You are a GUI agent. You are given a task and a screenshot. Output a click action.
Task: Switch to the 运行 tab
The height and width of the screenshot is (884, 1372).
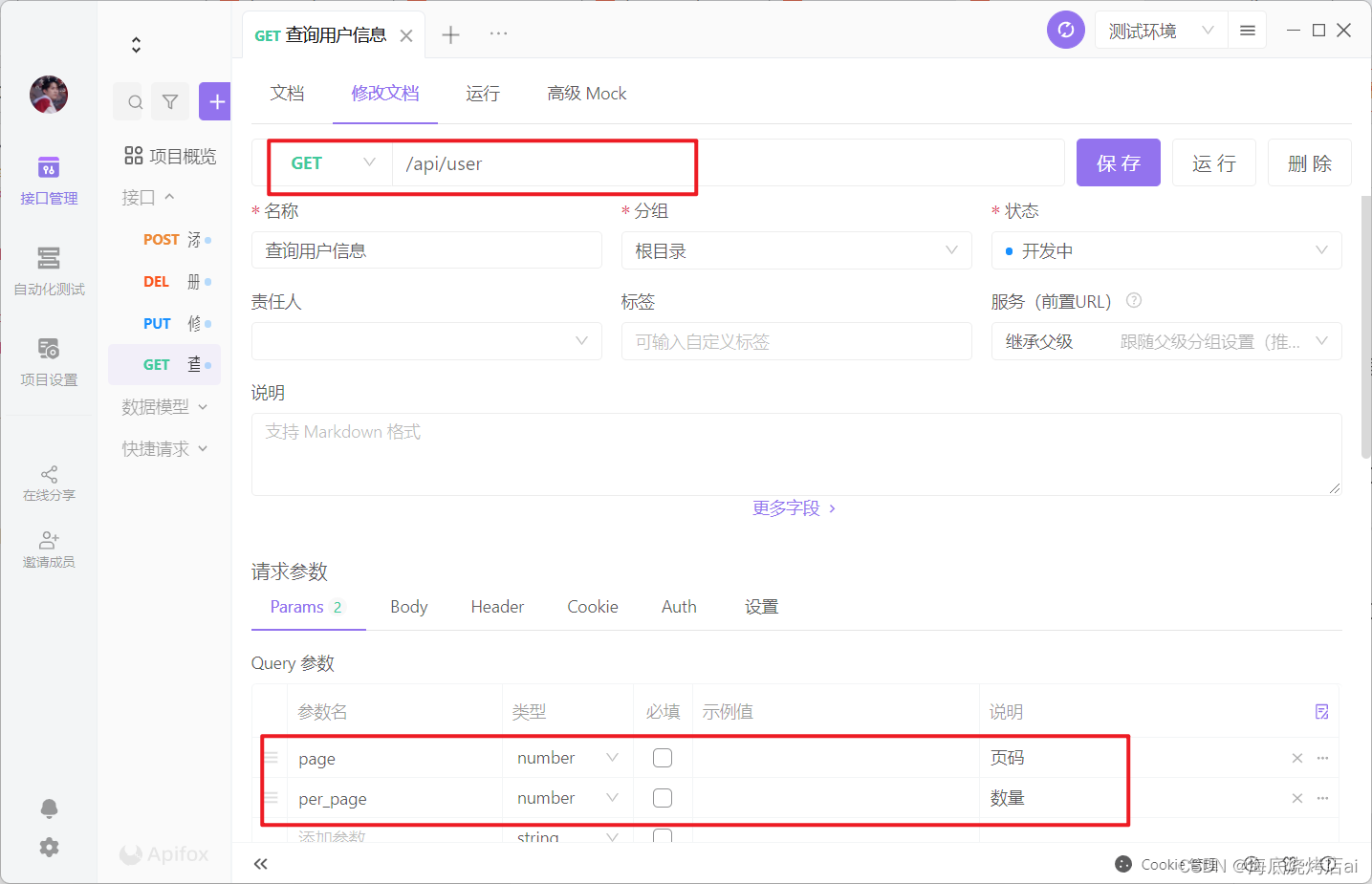point(483,94)
